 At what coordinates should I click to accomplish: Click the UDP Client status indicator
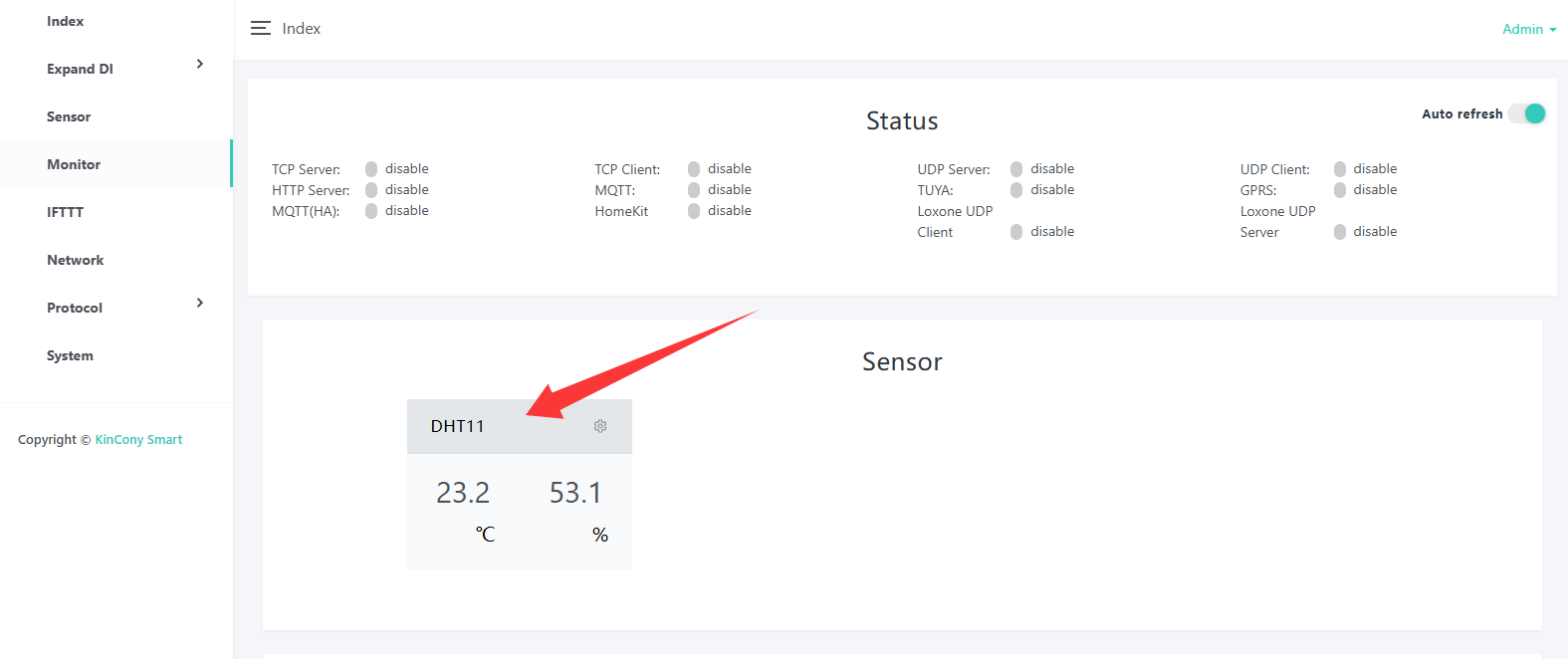(x=1340, y=169)
